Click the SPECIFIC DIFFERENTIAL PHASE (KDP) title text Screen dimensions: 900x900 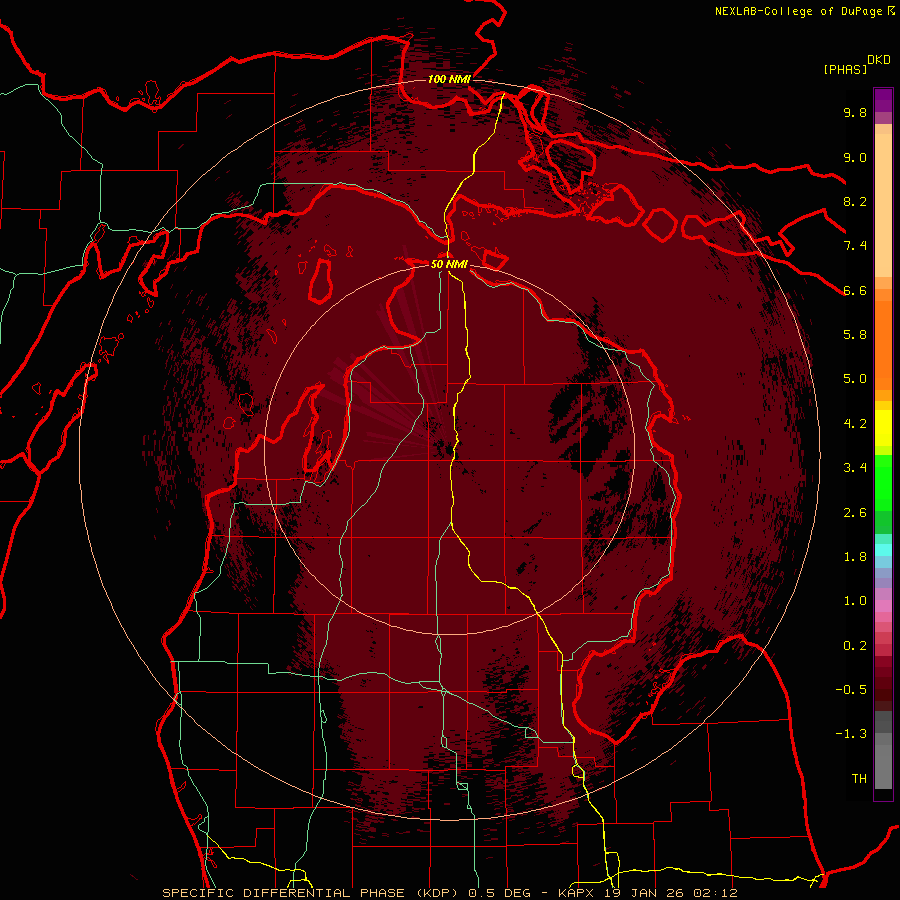tap(312, 893)
